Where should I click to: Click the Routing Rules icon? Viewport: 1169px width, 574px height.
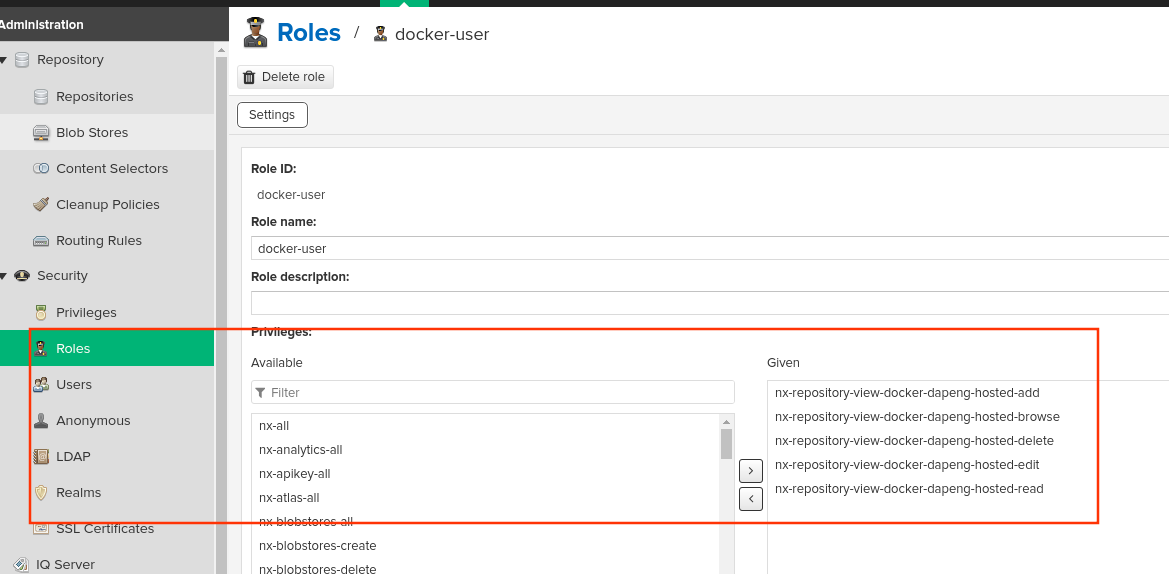[41, 241]
